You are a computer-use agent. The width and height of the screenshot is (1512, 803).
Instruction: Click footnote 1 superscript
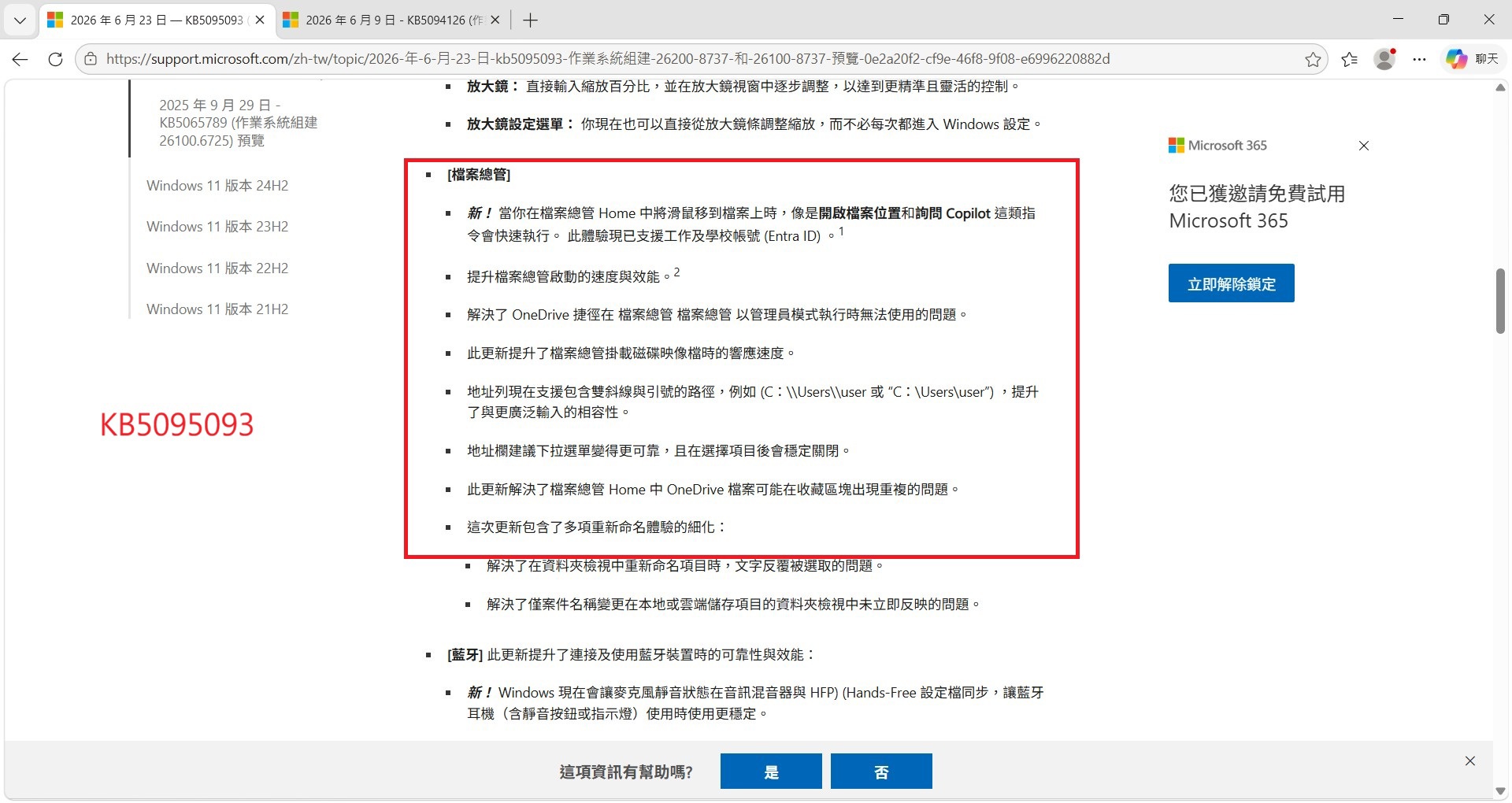pos(841,232)
